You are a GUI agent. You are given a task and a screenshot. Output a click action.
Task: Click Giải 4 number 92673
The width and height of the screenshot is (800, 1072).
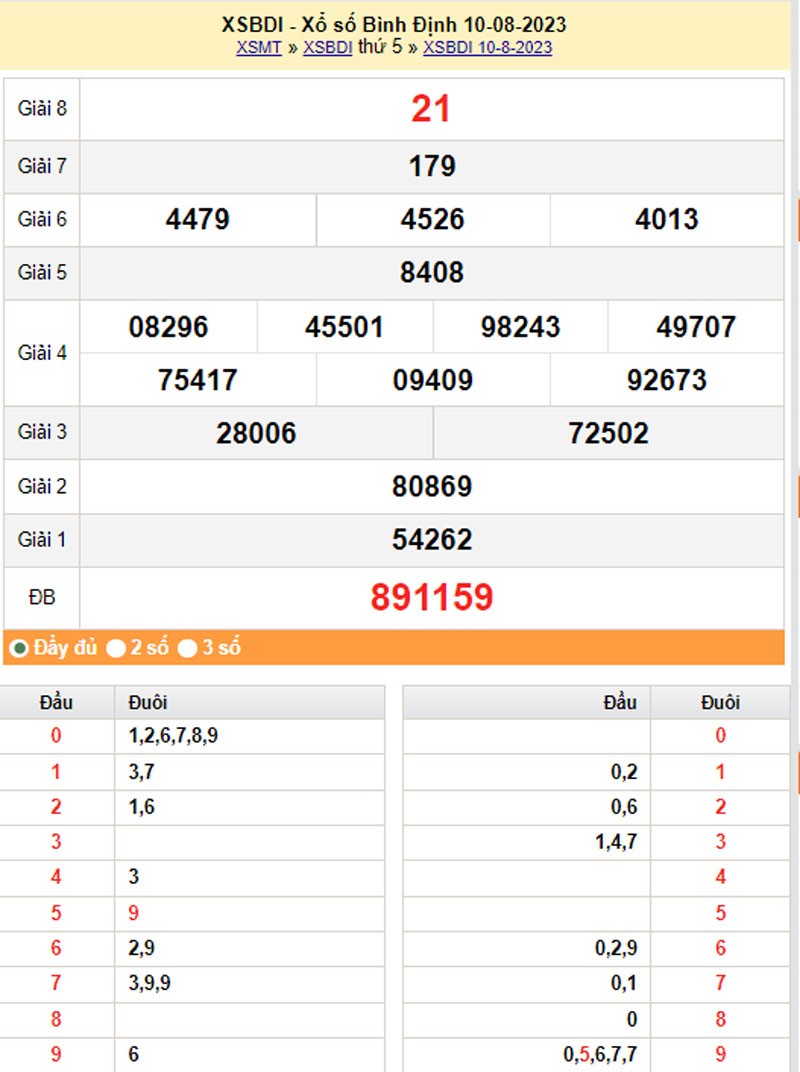(666, 380)
